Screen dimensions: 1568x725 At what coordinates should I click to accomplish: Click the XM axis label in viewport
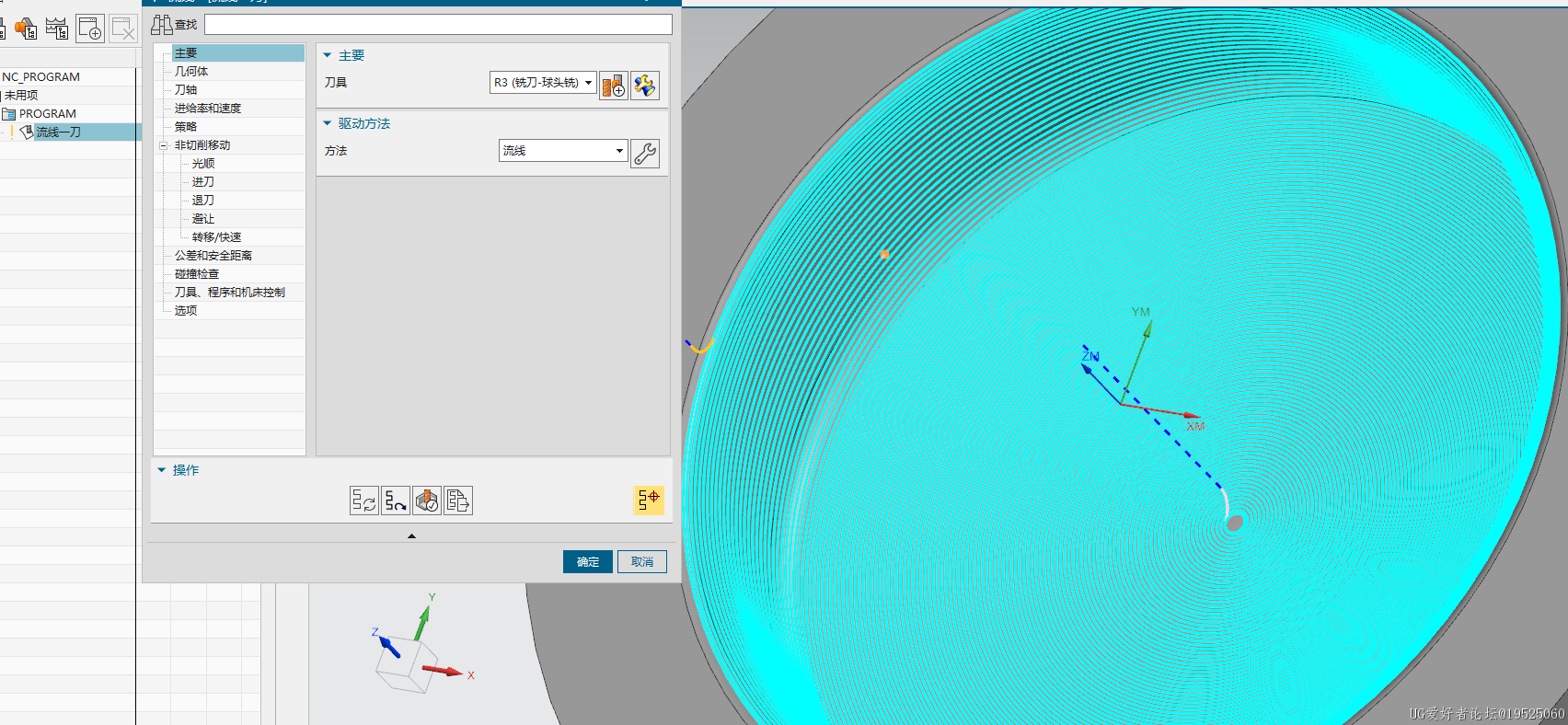click(x=1195, y=427)
